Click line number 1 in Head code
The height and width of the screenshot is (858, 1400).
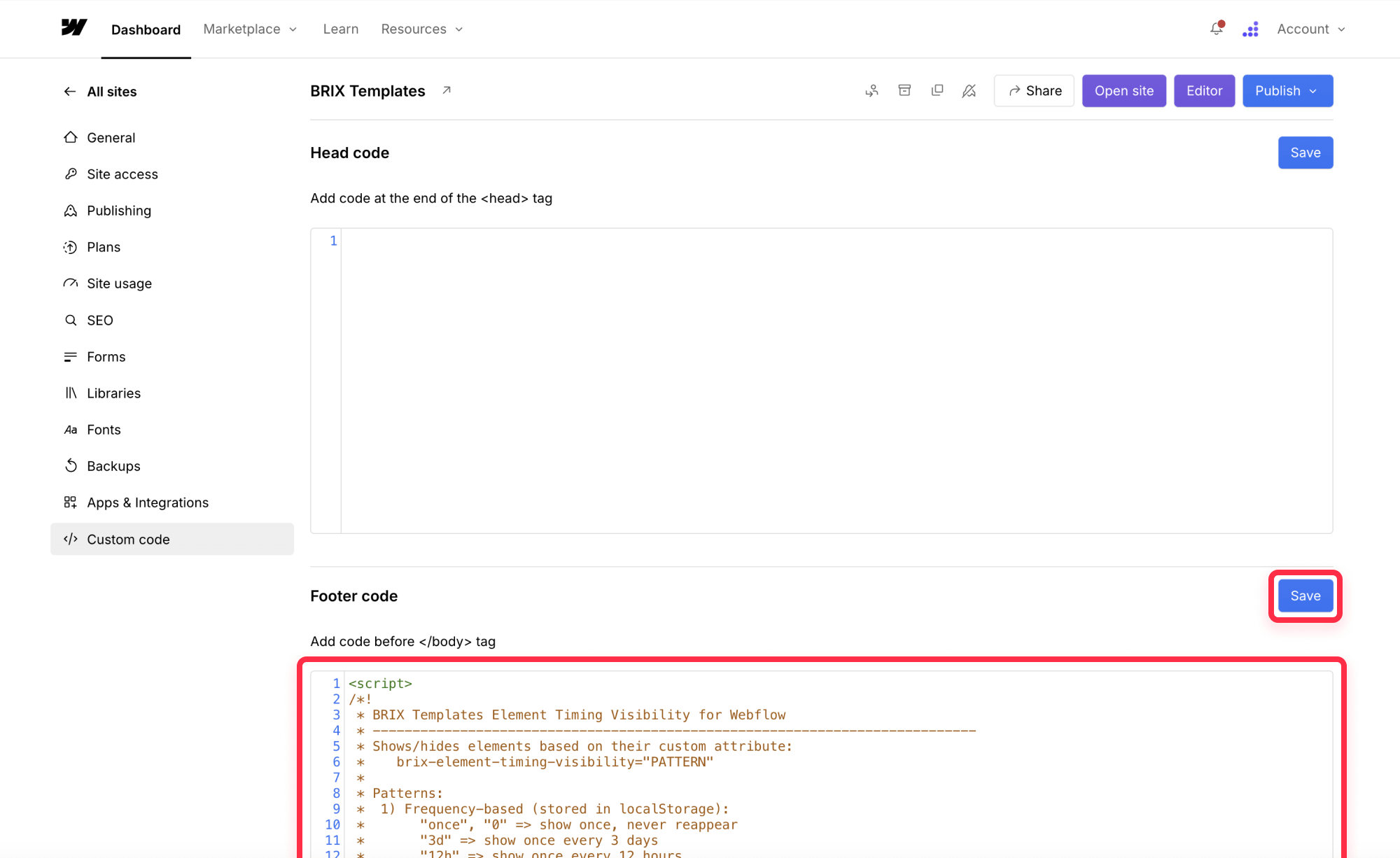[x=333, y=241]
